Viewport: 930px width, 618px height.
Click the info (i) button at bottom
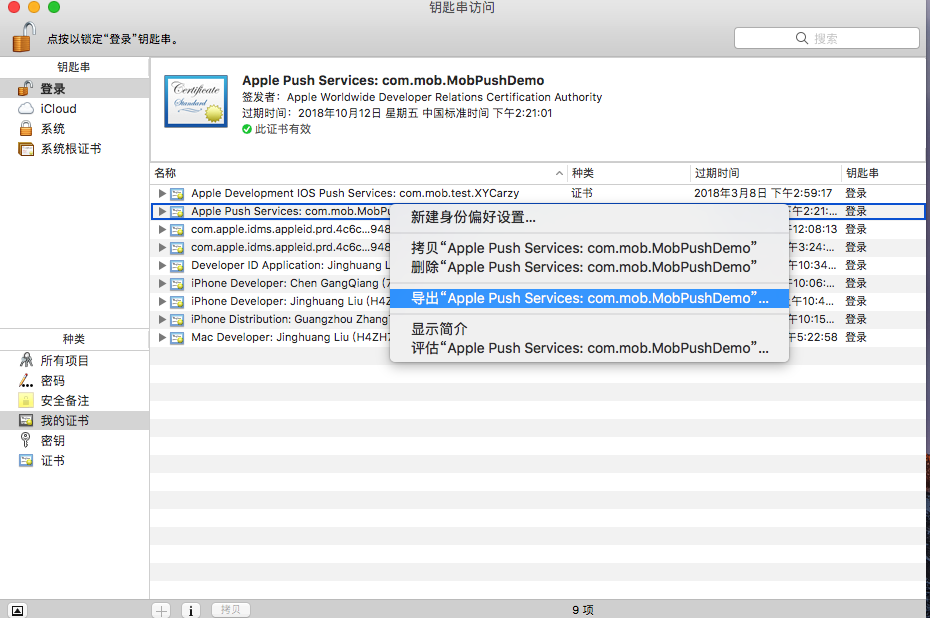(x=190, y=610)
